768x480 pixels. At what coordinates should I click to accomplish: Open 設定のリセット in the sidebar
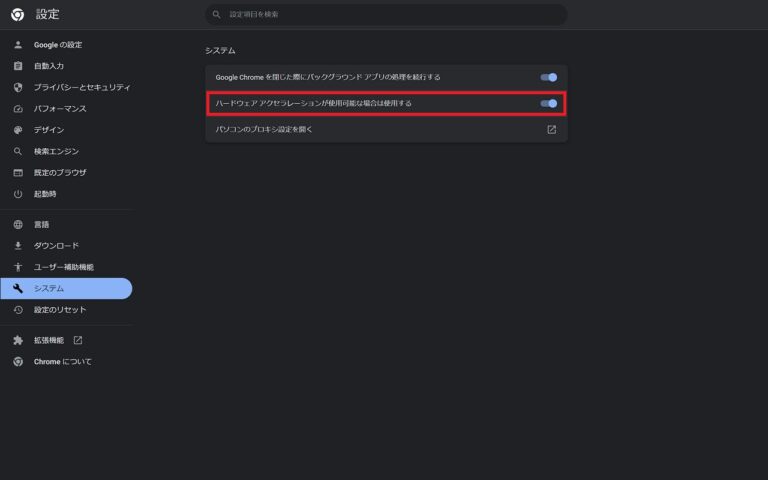(x=60, y=310)
